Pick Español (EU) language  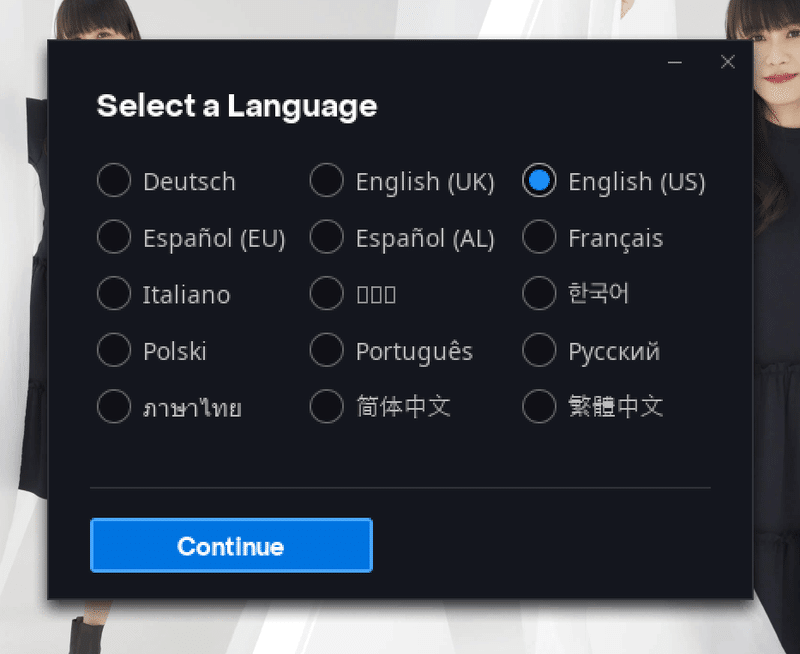coord(114,237)
